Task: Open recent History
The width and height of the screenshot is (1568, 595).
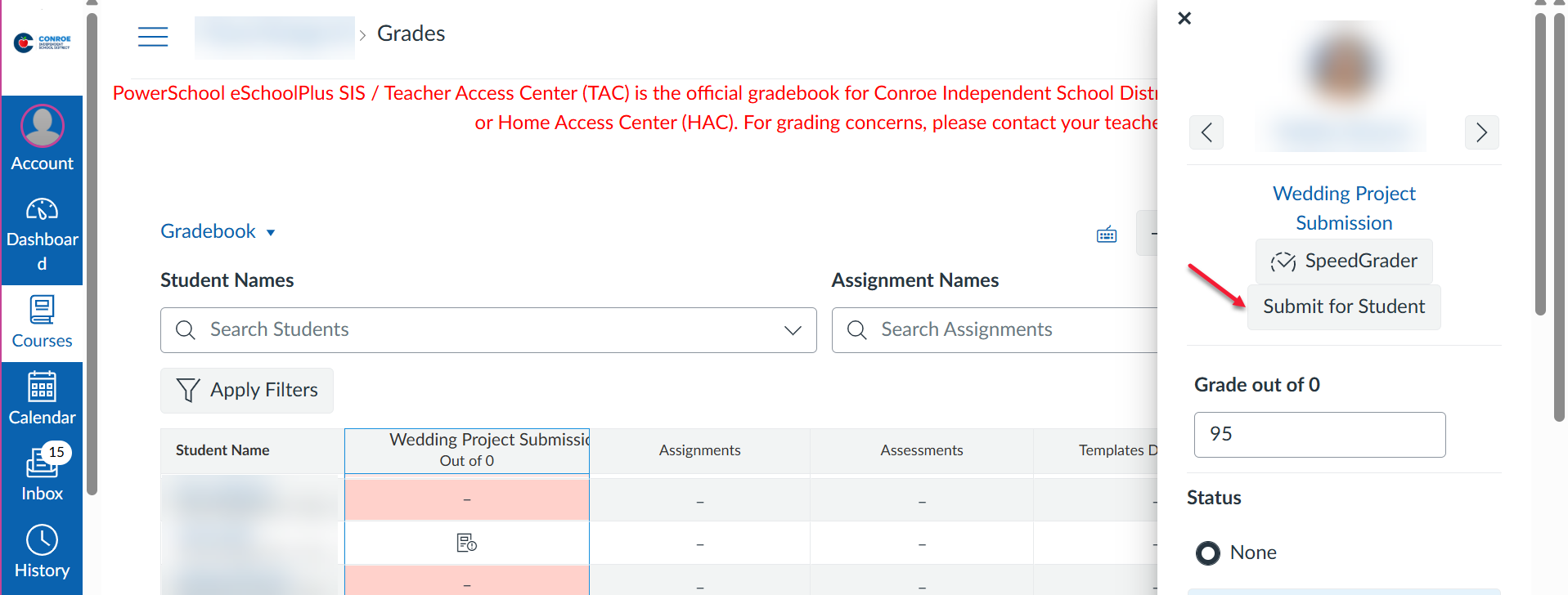Action: [x=43, y=552]
